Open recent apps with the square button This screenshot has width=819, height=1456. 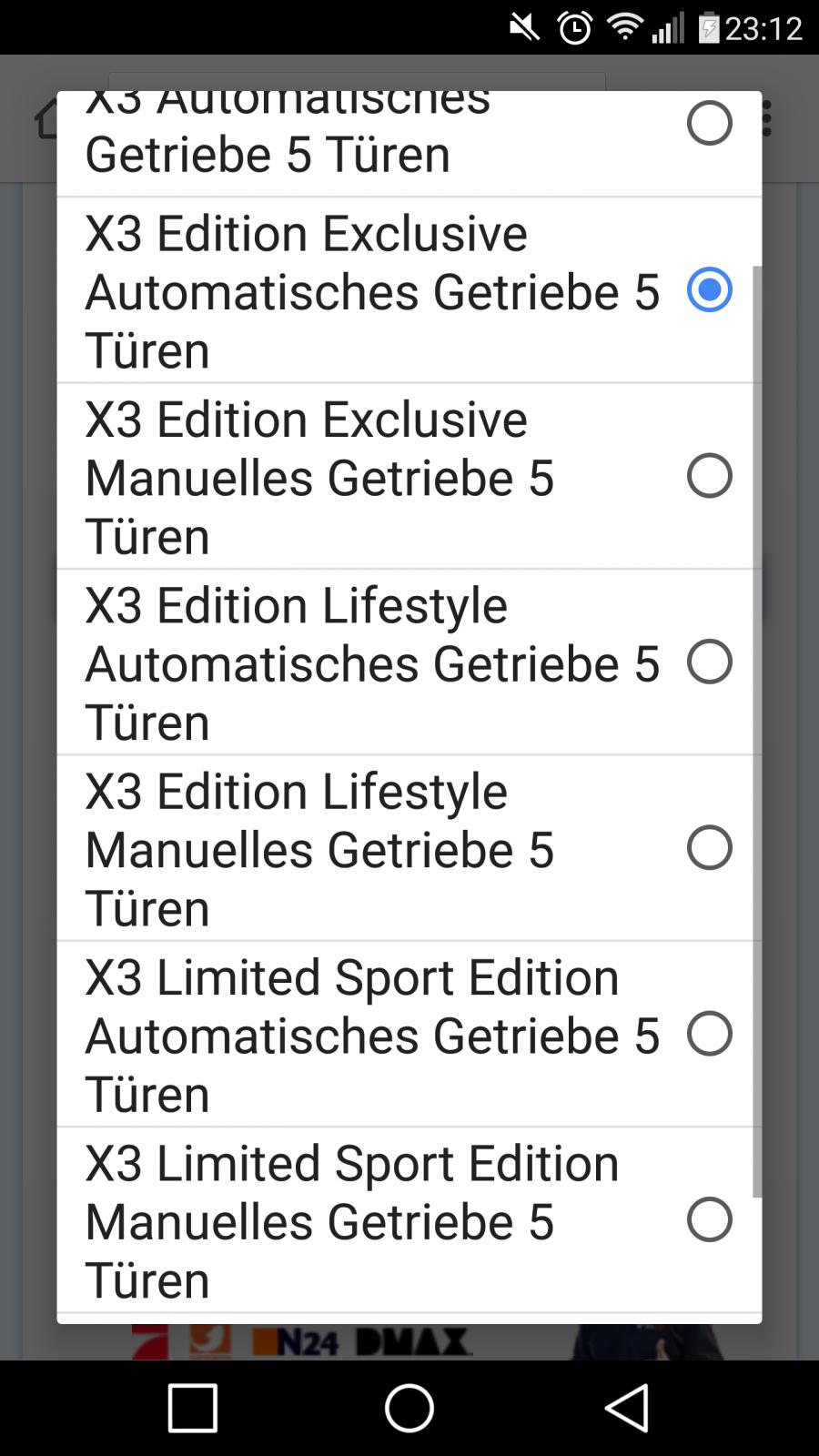pos(193,1408)
